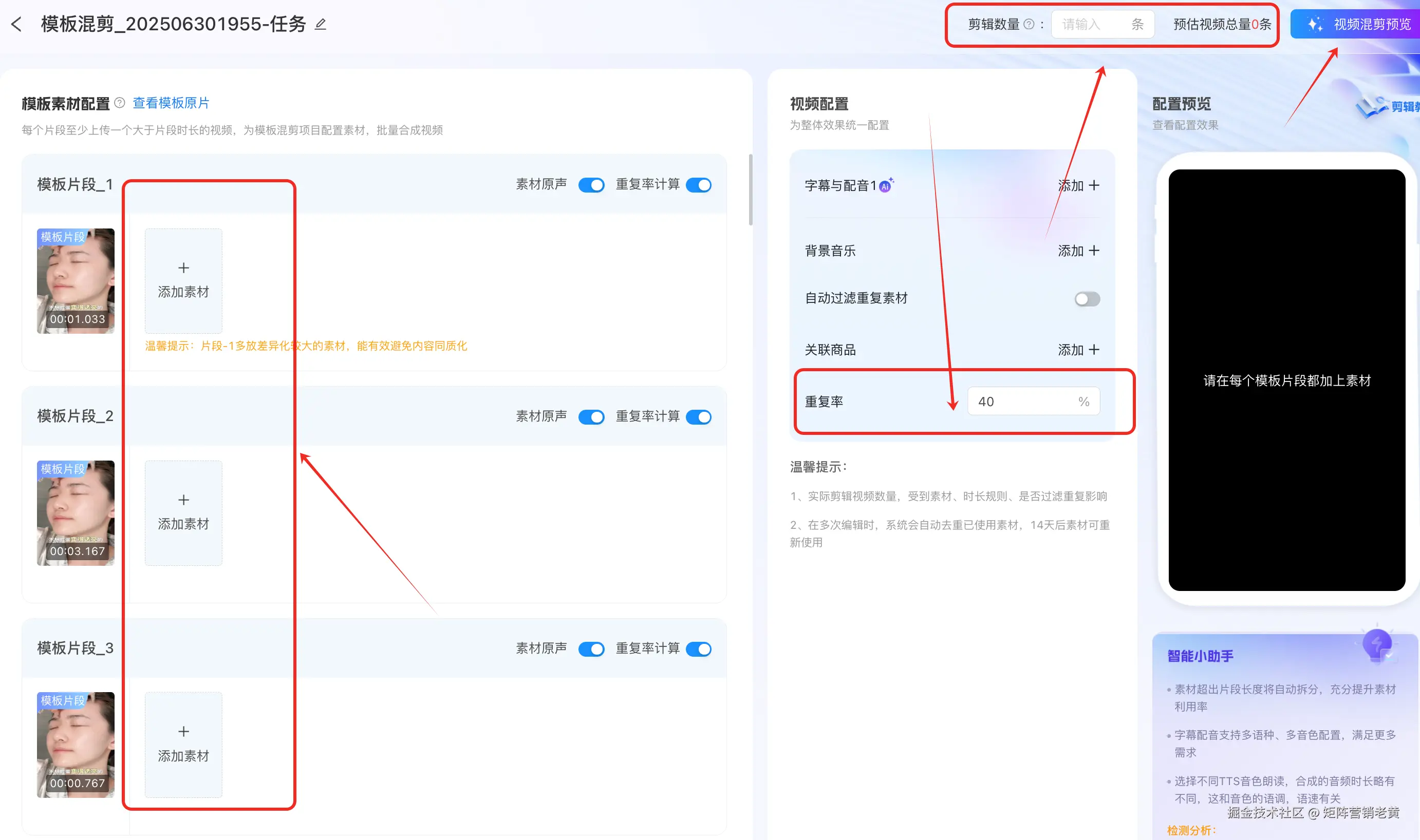Click the sparkle icon on 视频混剪预览 button
Viewport: 1420px width, 840px height.
[x=1315, y=24]
